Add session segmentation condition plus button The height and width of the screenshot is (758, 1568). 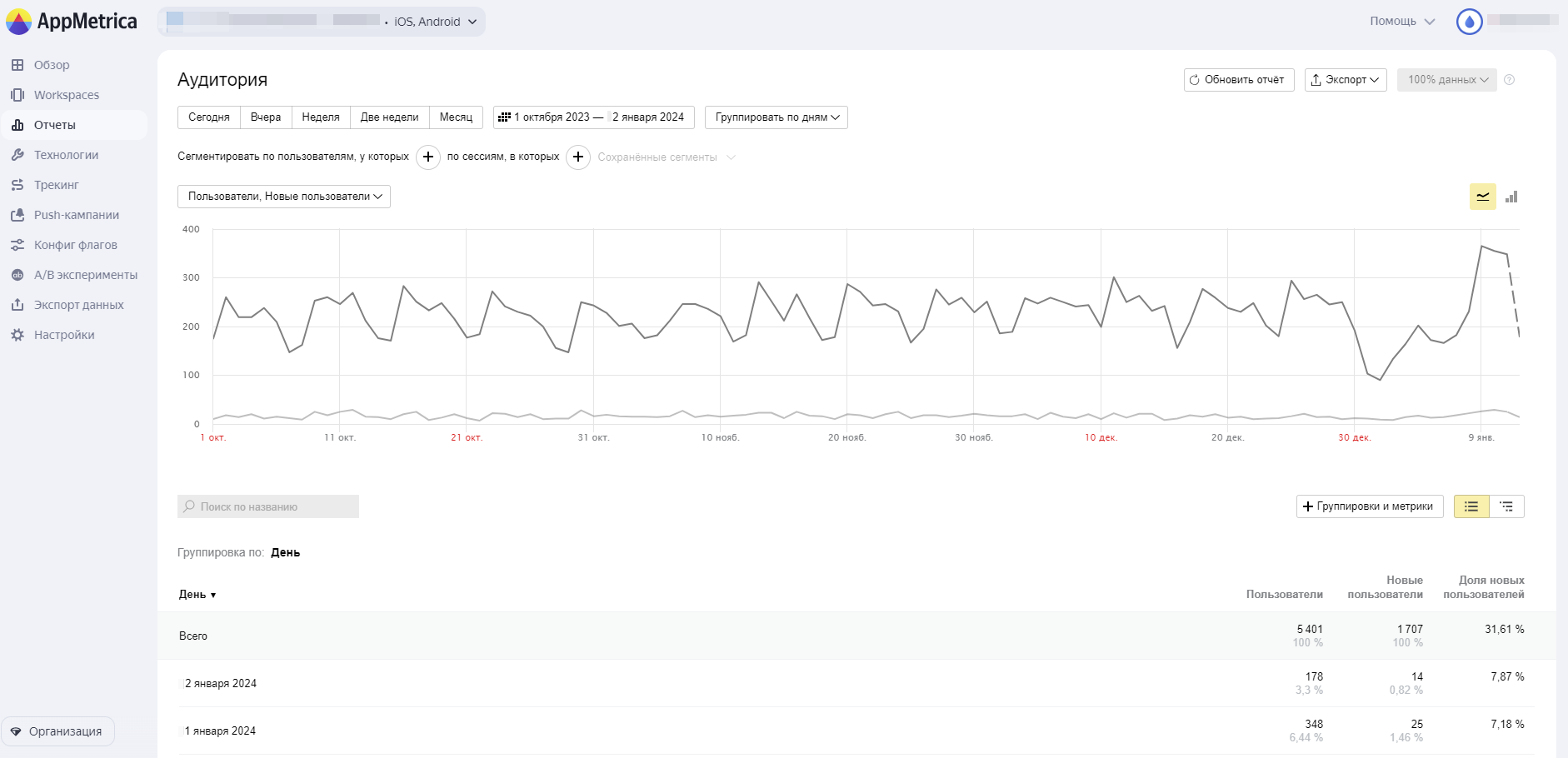tap(578, 157)
